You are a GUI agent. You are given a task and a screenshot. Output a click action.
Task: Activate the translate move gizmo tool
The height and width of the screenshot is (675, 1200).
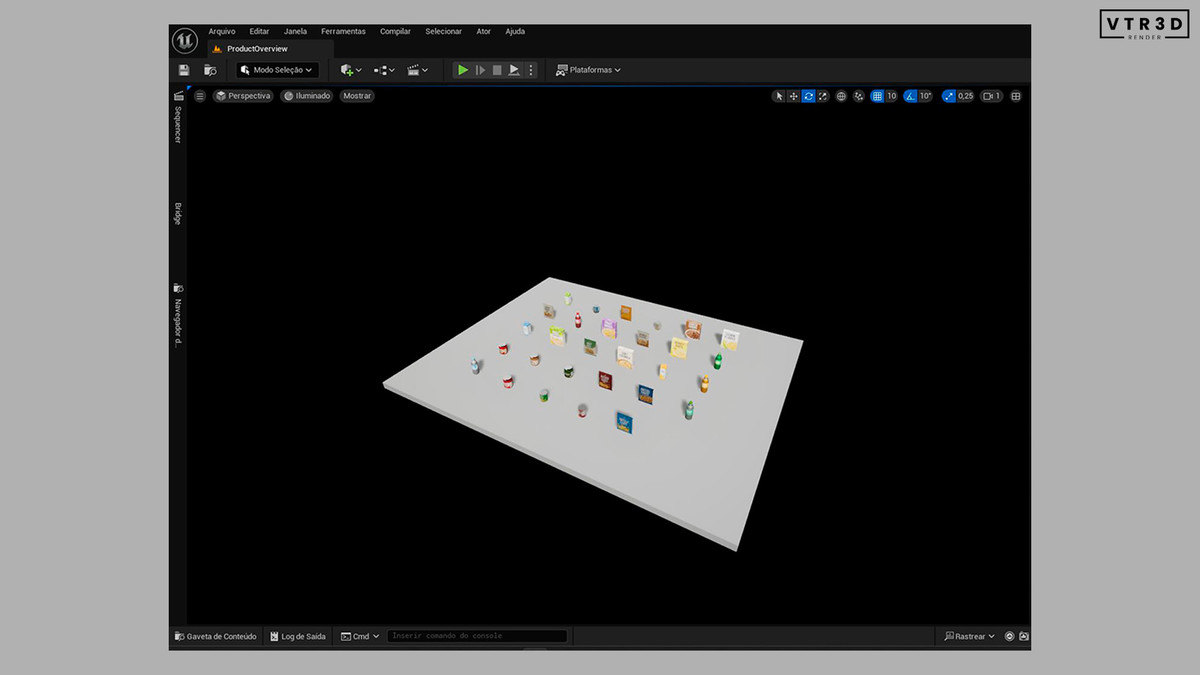(793, 96)
